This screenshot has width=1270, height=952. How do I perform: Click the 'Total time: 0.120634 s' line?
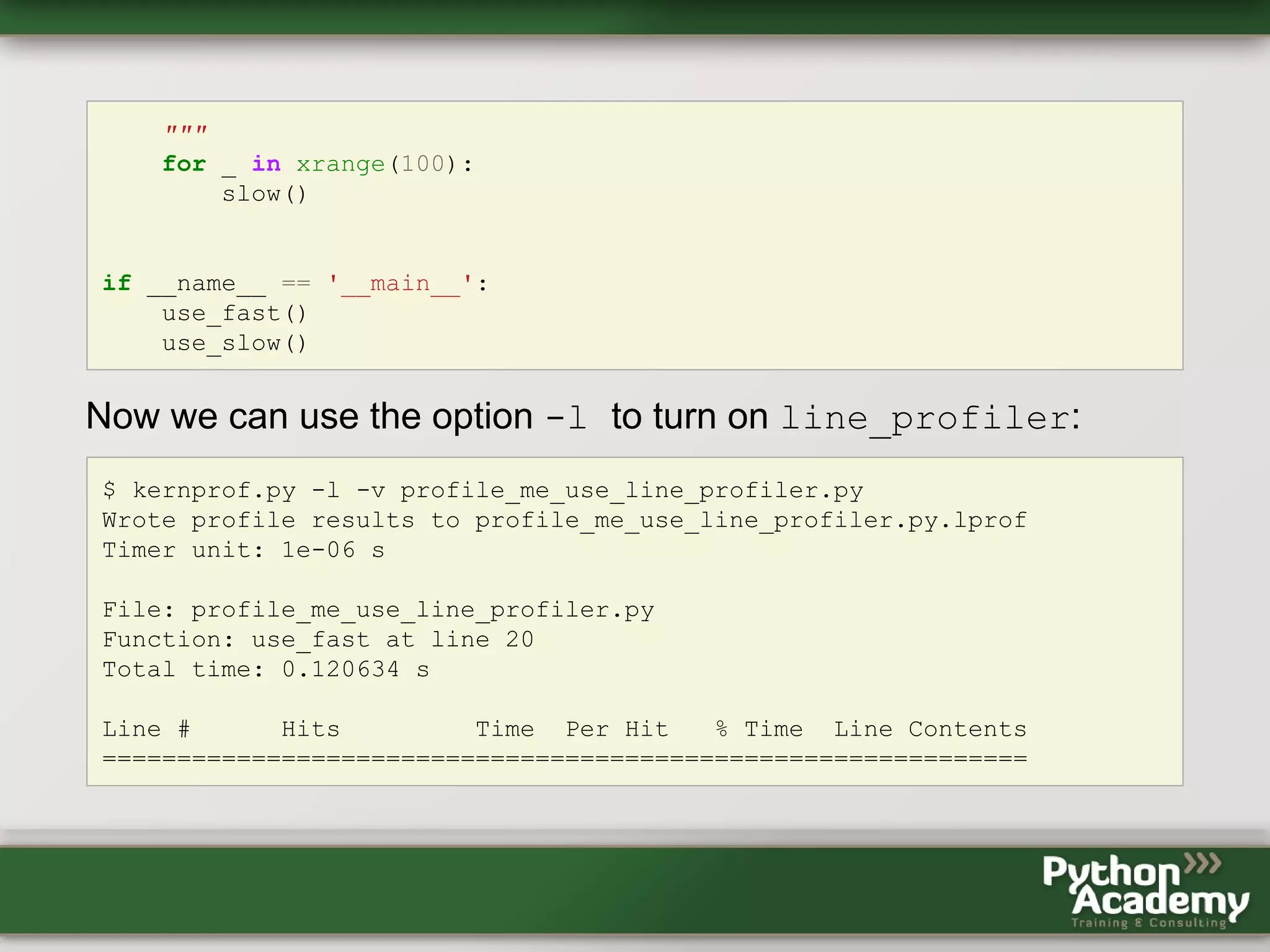(x=265, y=669)
